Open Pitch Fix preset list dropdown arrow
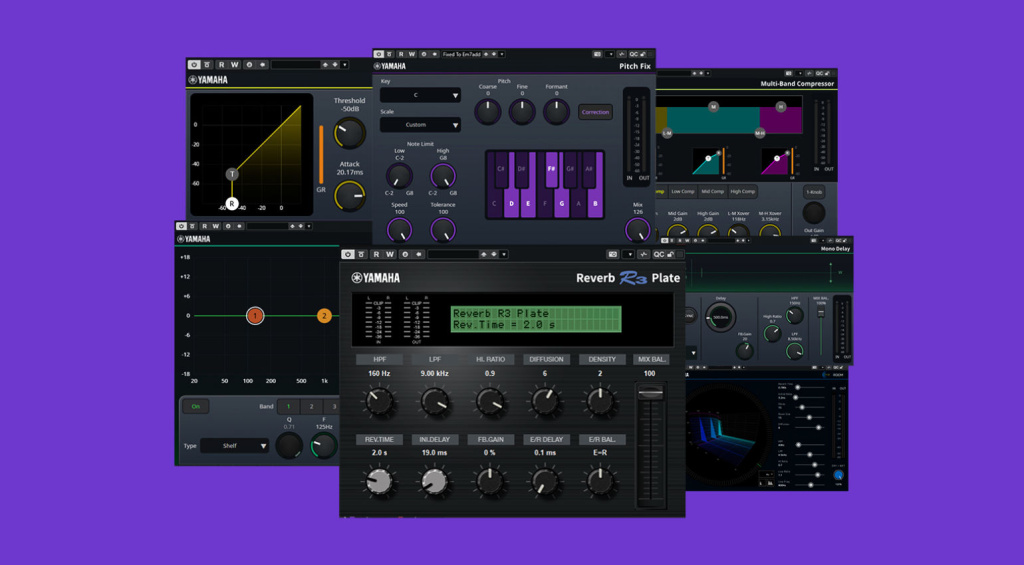This screenshot has height=565, width=1024. tap(502, 54)
